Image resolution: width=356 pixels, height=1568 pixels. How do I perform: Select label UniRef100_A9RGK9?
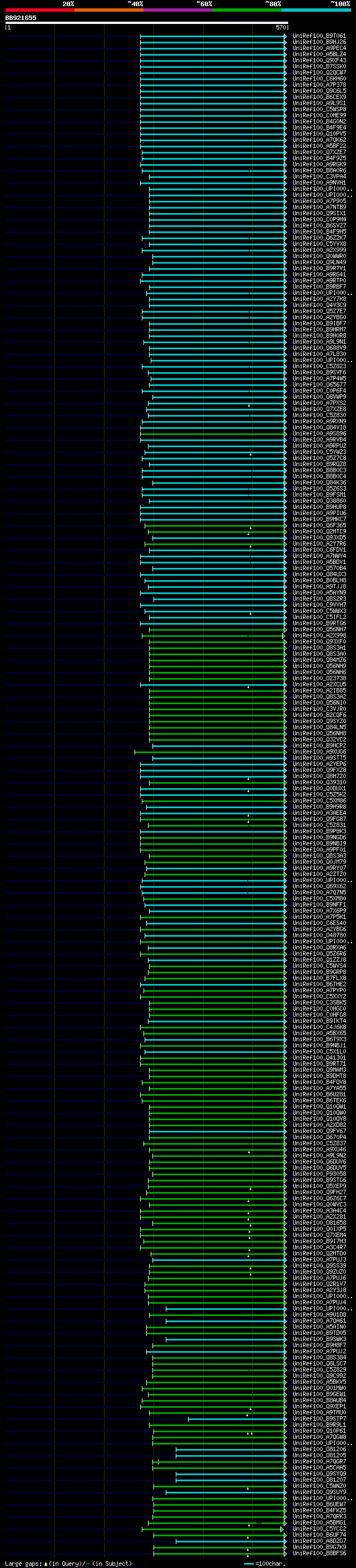319,164
